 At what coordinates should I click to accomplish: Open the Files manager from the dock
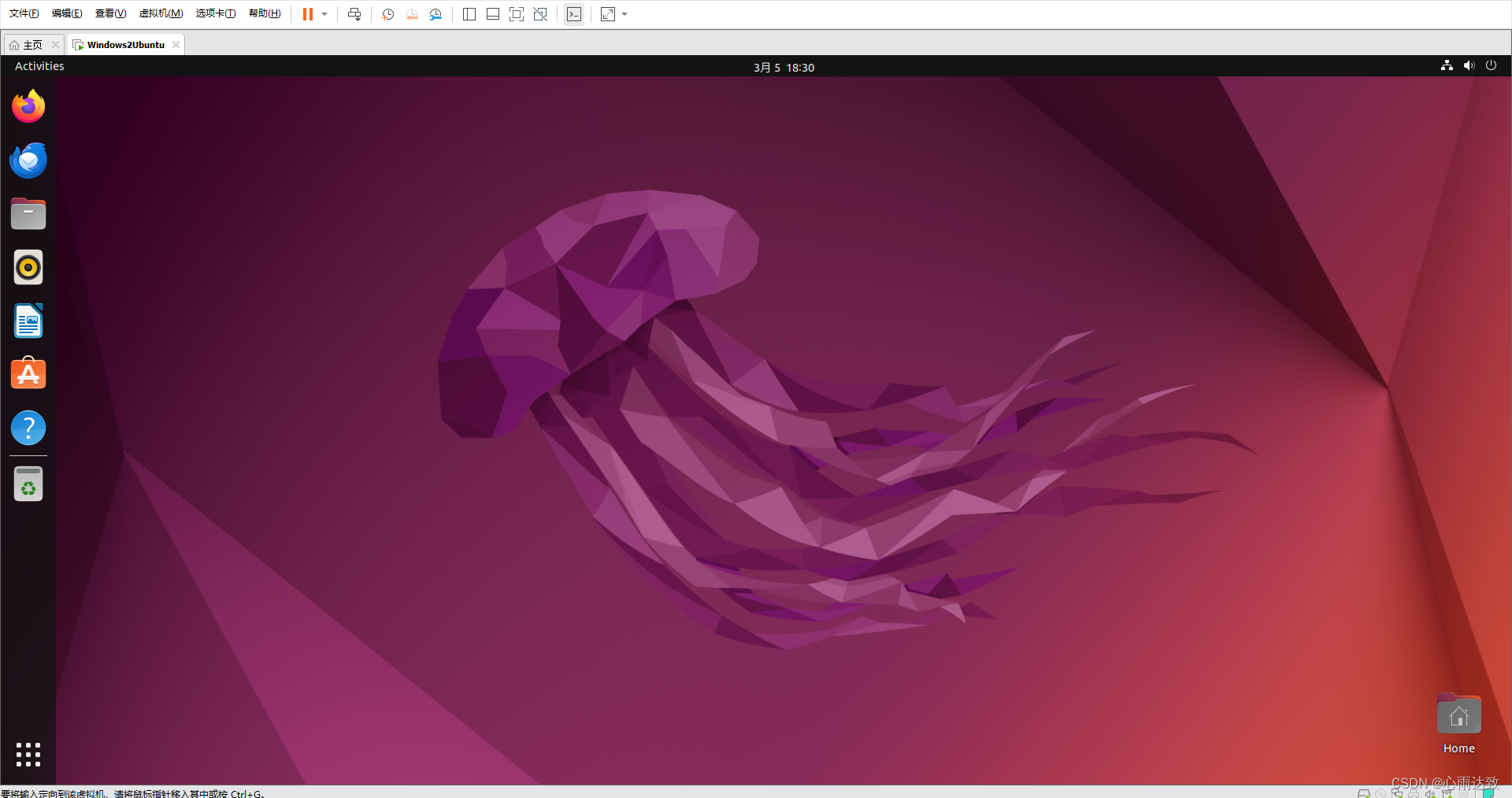[x=28, y=213]
